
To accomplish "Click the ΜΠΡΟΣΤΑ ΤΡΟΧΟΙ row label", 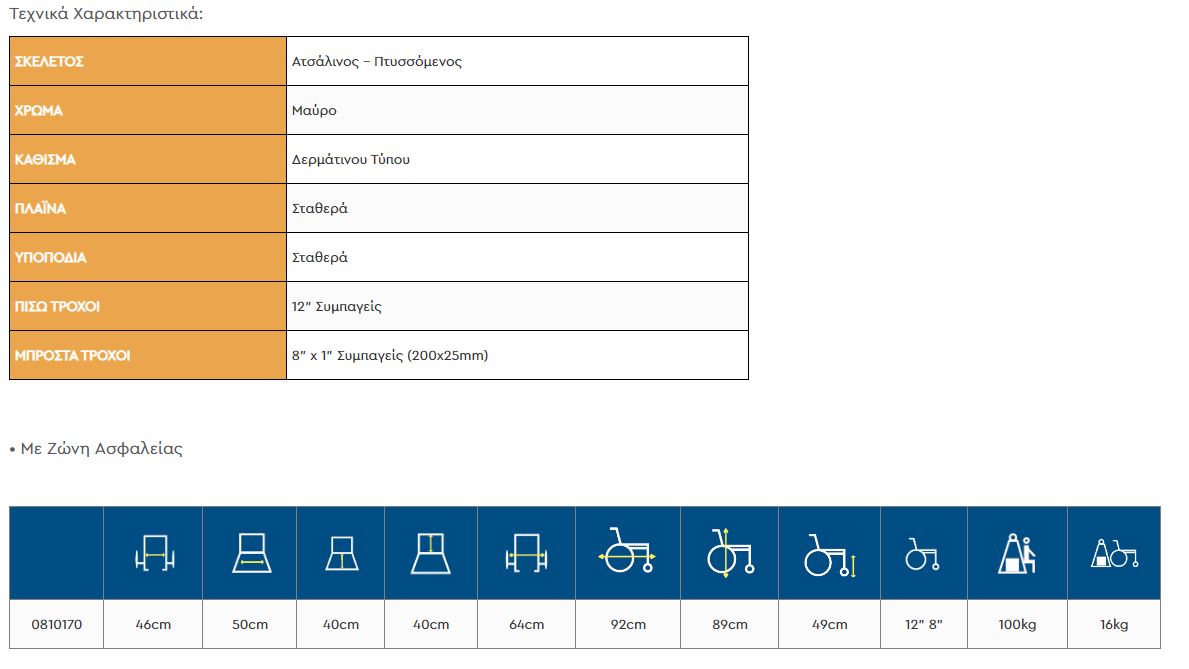I will [x=73, y=355].
